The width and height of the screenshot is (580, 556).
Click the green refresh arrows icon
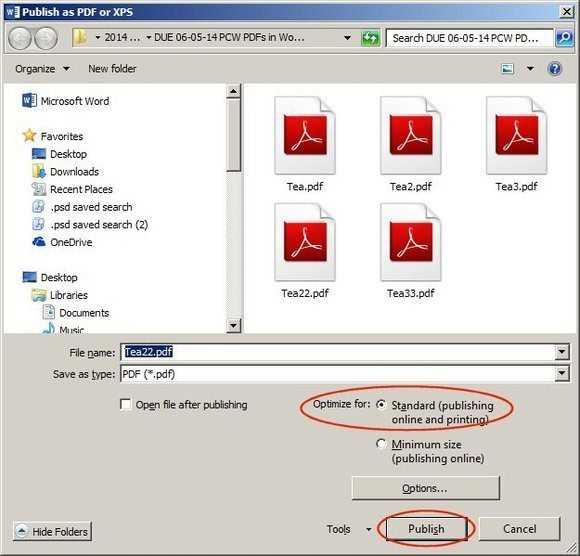point(371,38)
